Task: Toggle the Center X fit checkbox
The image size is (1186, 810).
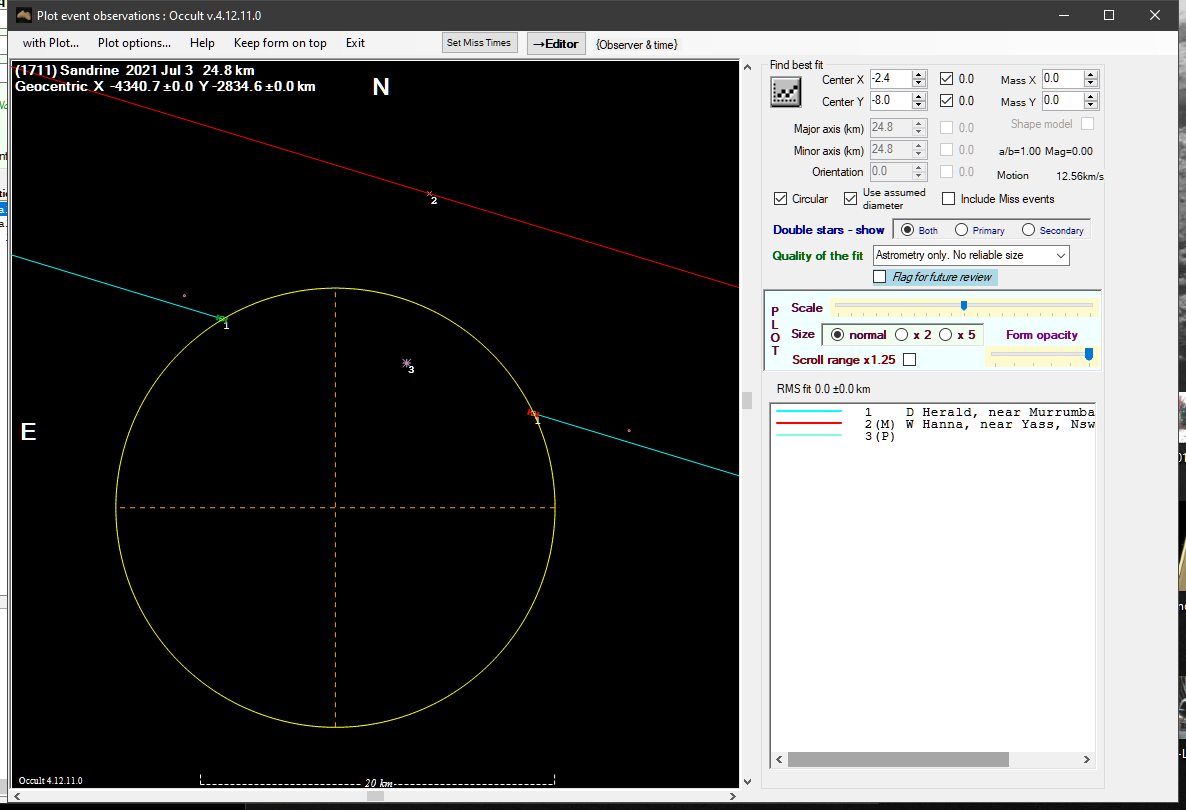Action: 946,79
